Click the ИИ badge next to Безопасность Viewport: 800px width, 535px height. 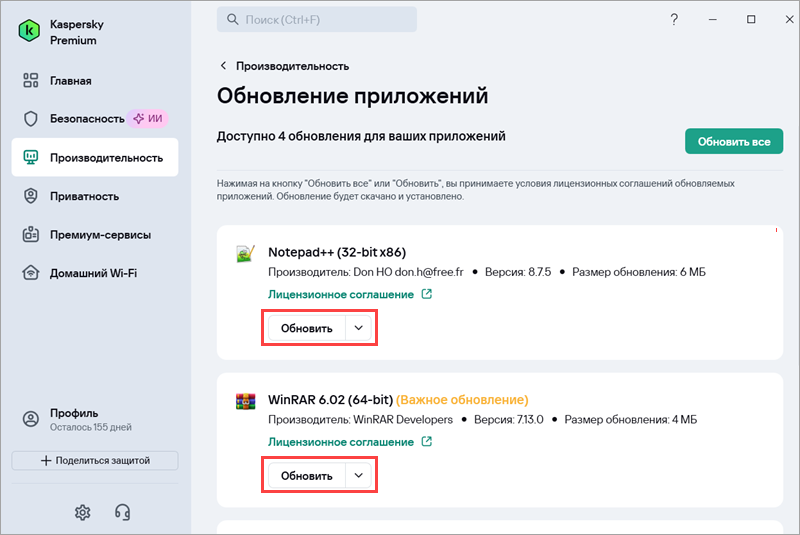[x=147, y=119]
